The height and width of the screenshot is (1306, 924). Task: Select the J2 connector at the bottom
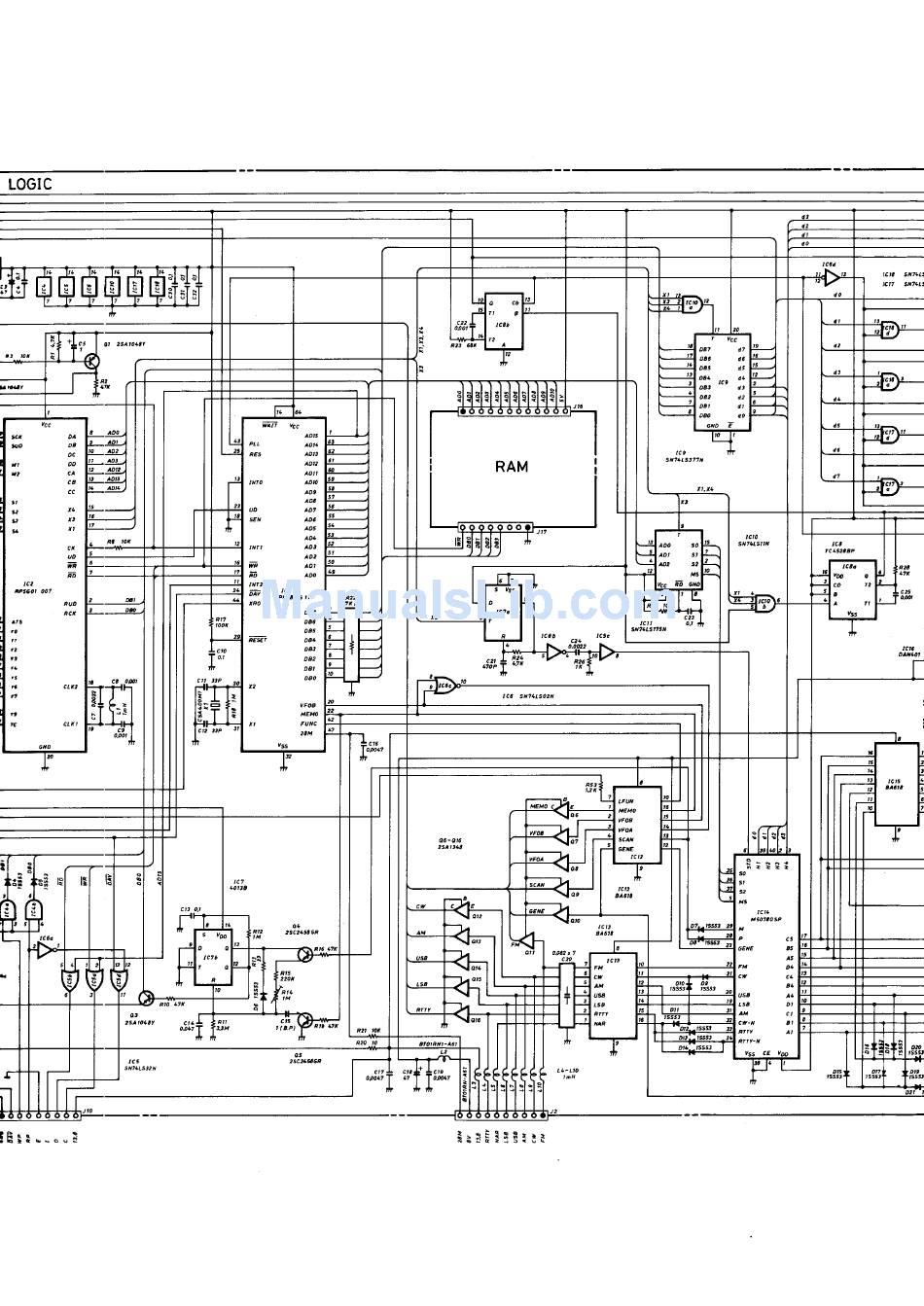pos(506,1112)
